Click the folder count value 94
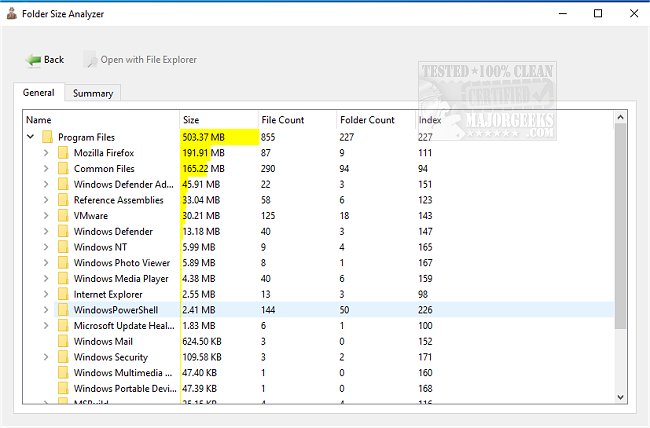 click(x=344, y=169)
